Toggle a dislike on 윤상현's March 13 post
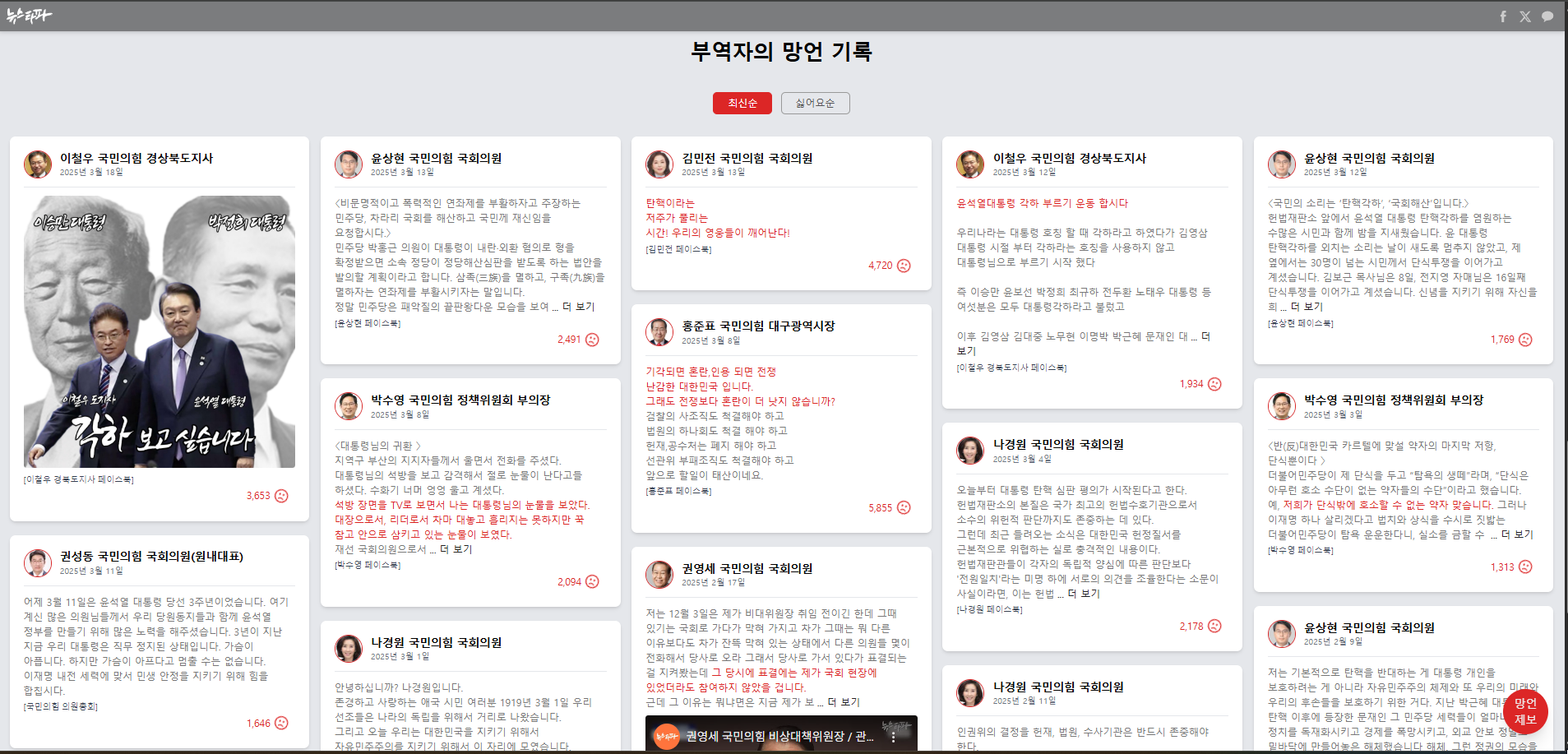1568x754 pixels. click(x=591, y=339)
